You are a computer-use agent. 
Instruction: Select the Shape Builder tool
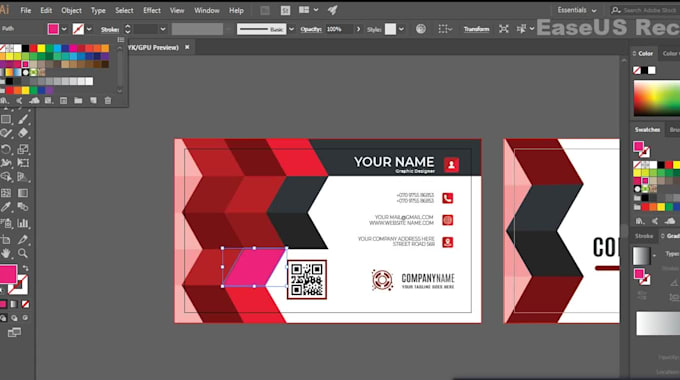tap(6, 177)
